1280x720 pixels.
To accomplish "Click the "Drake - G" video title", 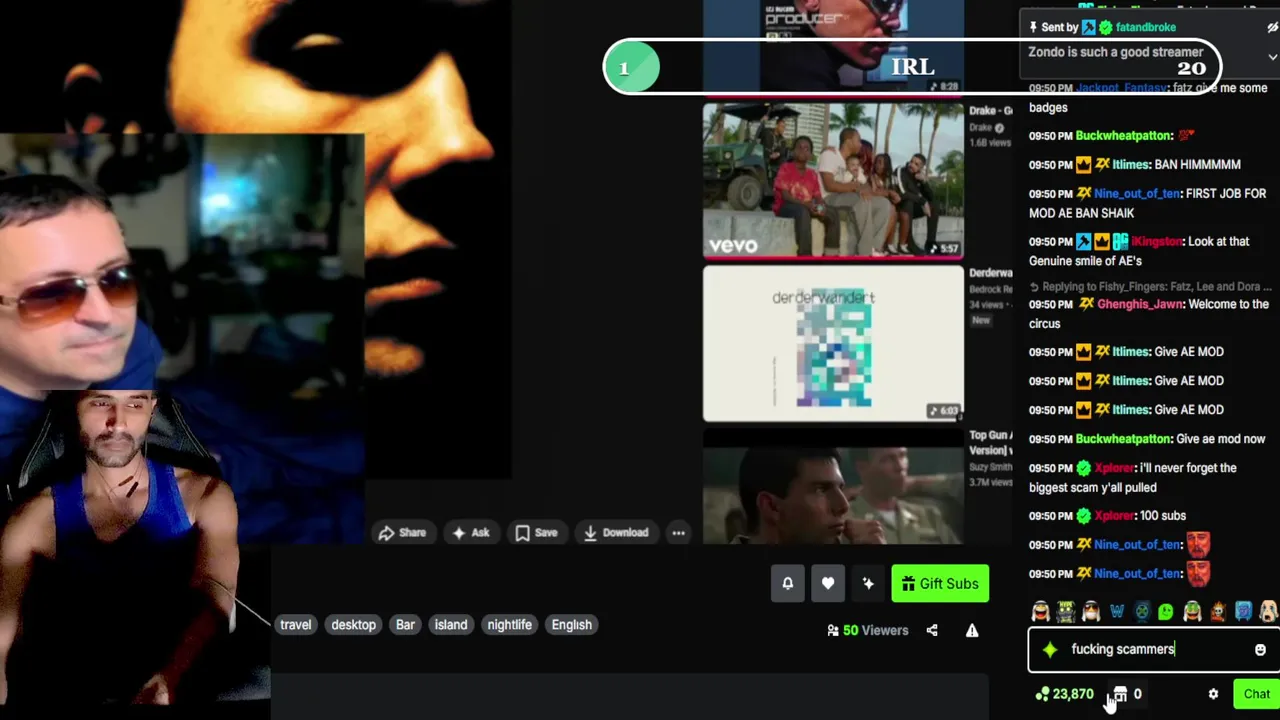I will (x=990, y=111).
